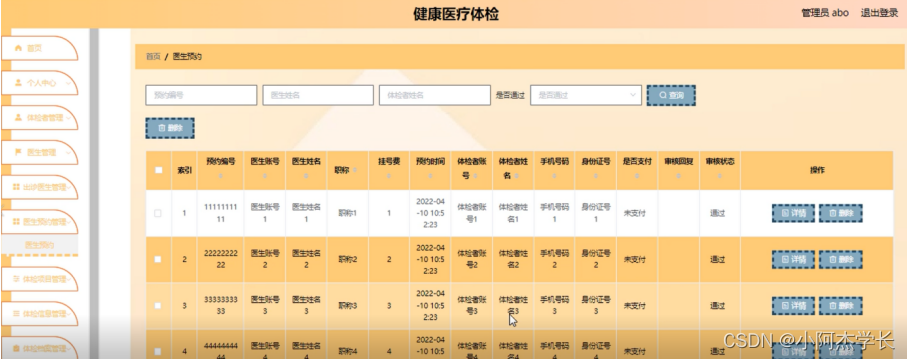Click the grid icon beside 医生预约管理

(16, 222)
